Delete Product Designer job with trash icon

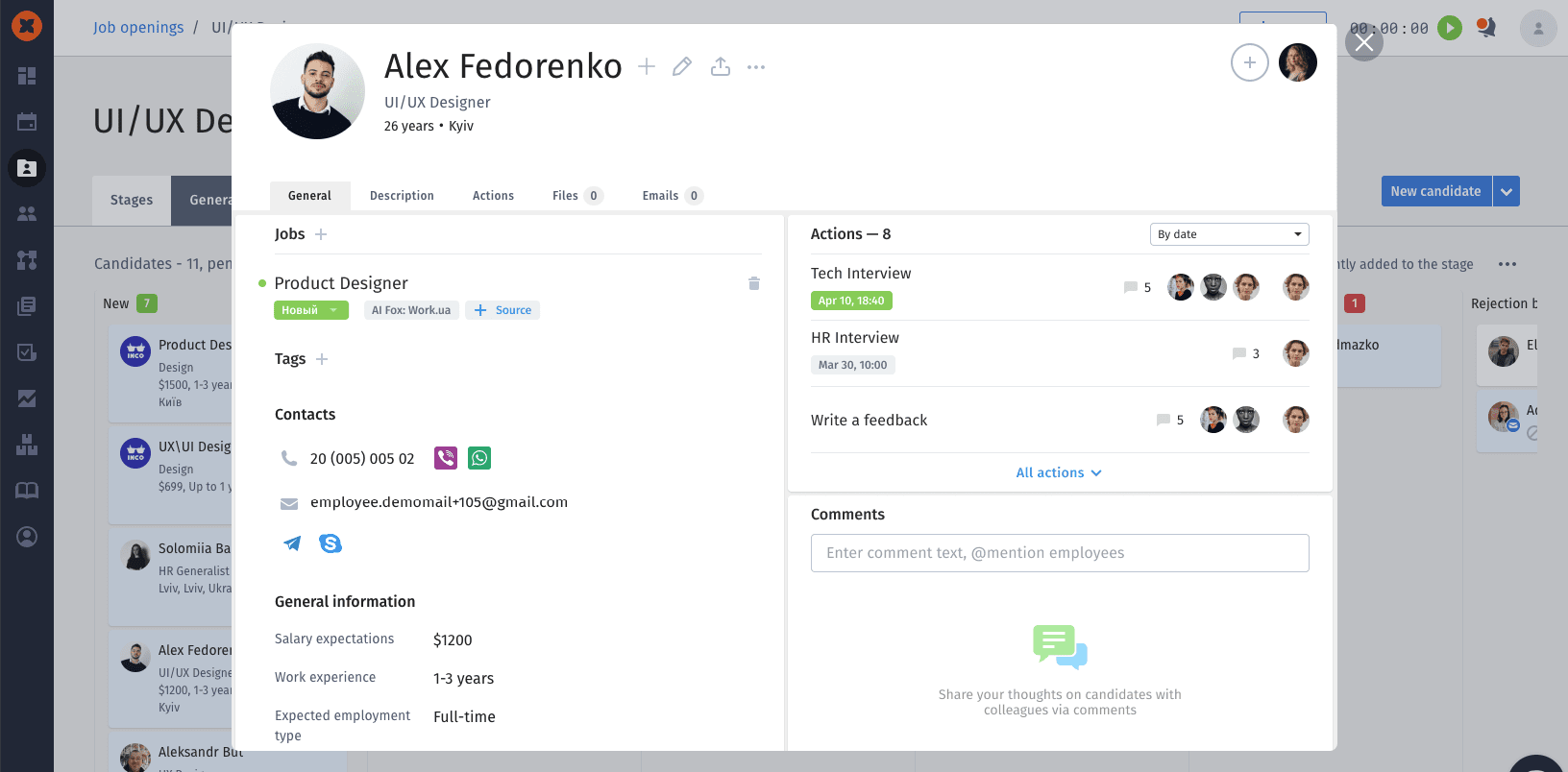tap(754, 283)
